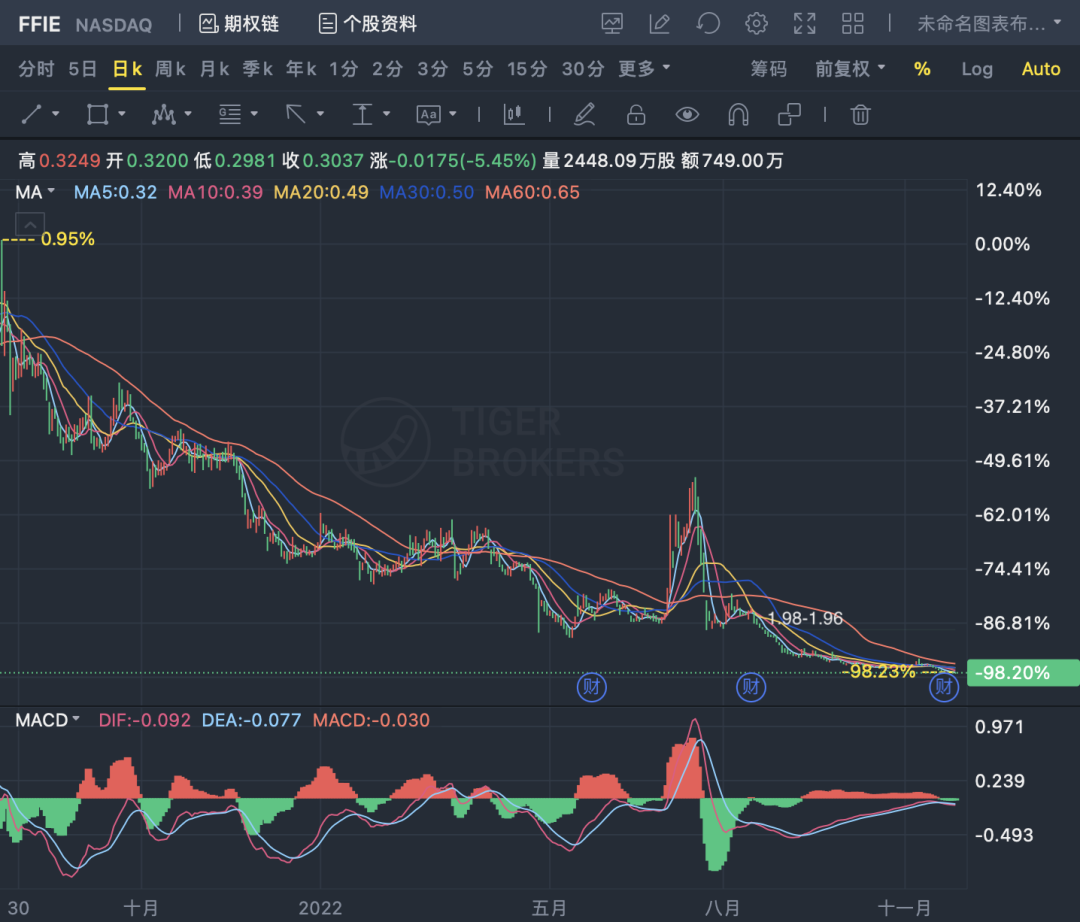Screen dimensions: 1080x922
Task: Expand the MACD indicator dropdown
Action: pyautogui.click(x=48, y=720)
